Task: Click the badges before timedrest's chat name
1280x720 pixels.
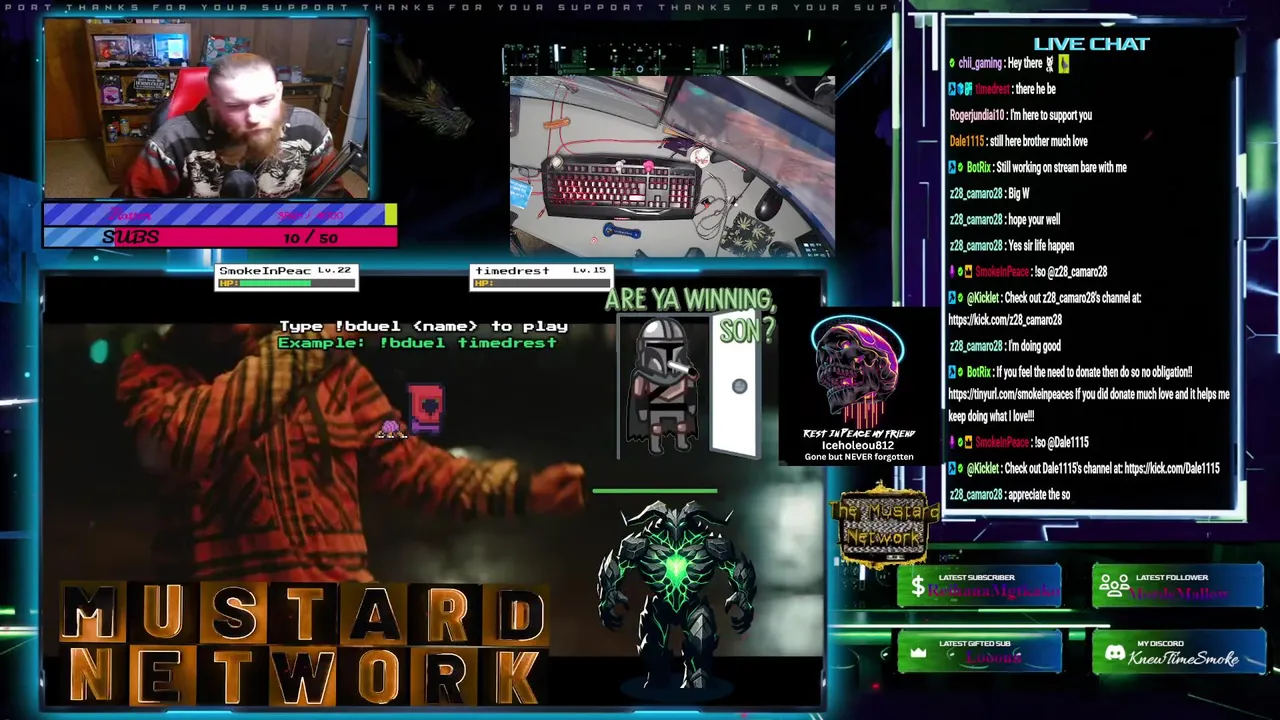Action: [x=960, y=89]
